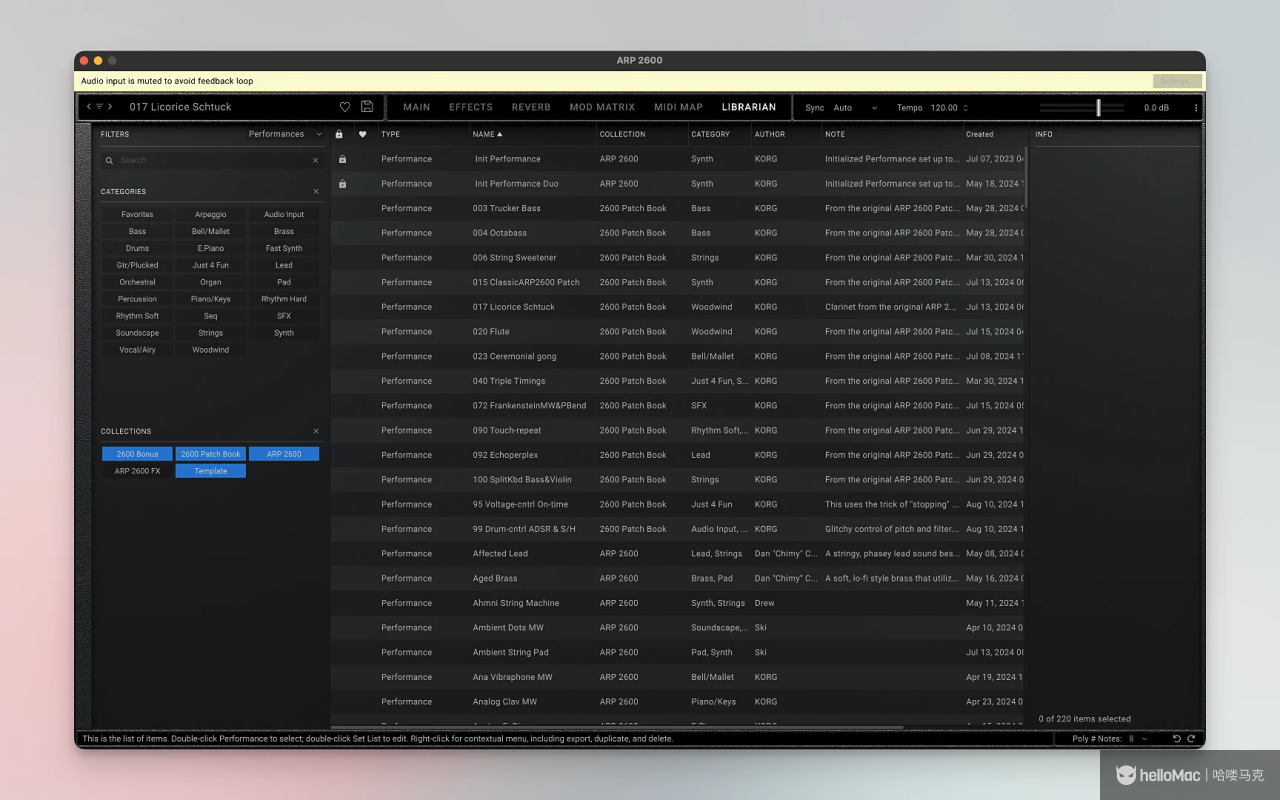The height and width of the screenshot is (800, 1280).
Task: Sort the list by NAME column
Action: (x=488, y=134)
